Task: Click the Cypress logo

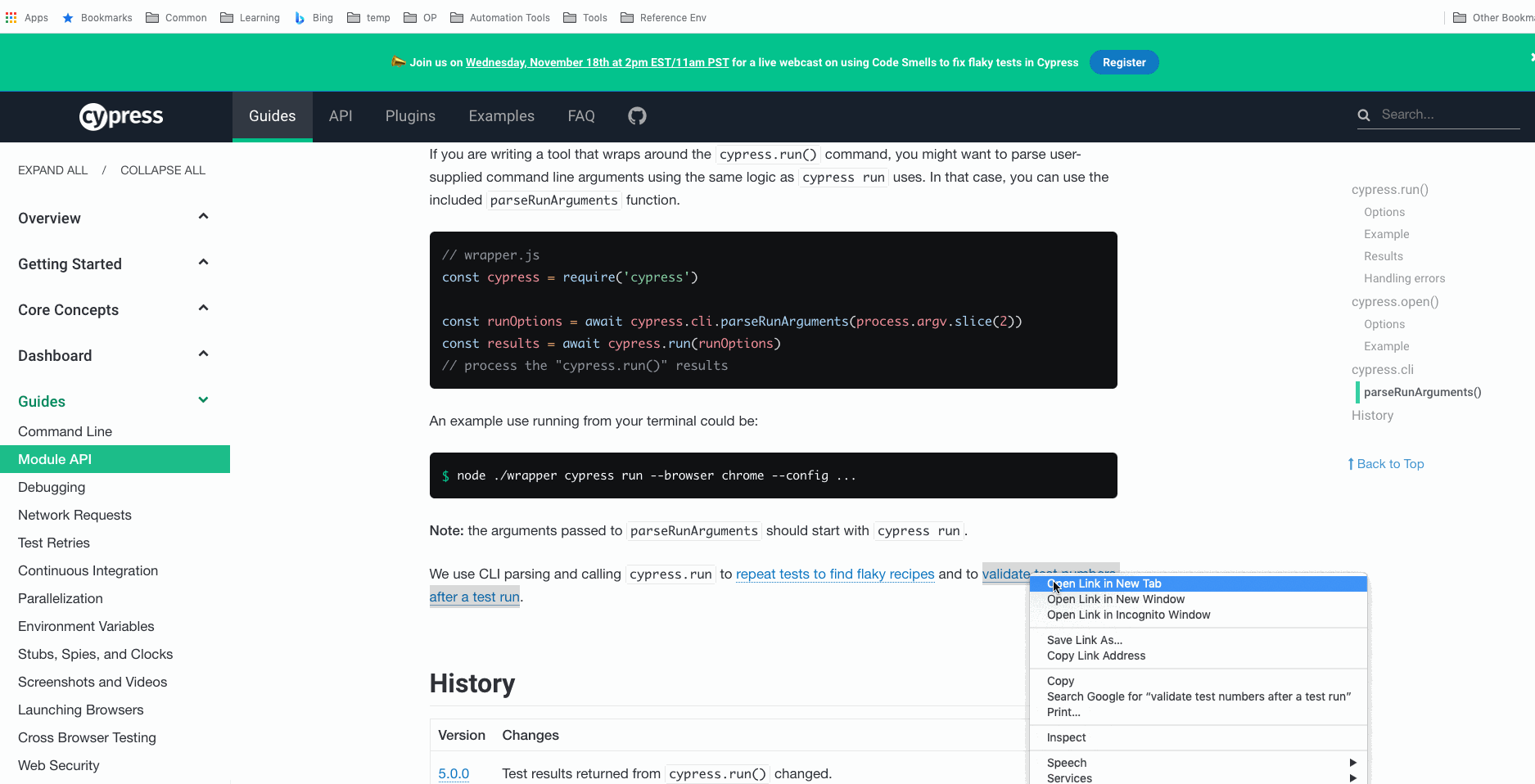Action: pyautogui.click(x=121, y=116)
